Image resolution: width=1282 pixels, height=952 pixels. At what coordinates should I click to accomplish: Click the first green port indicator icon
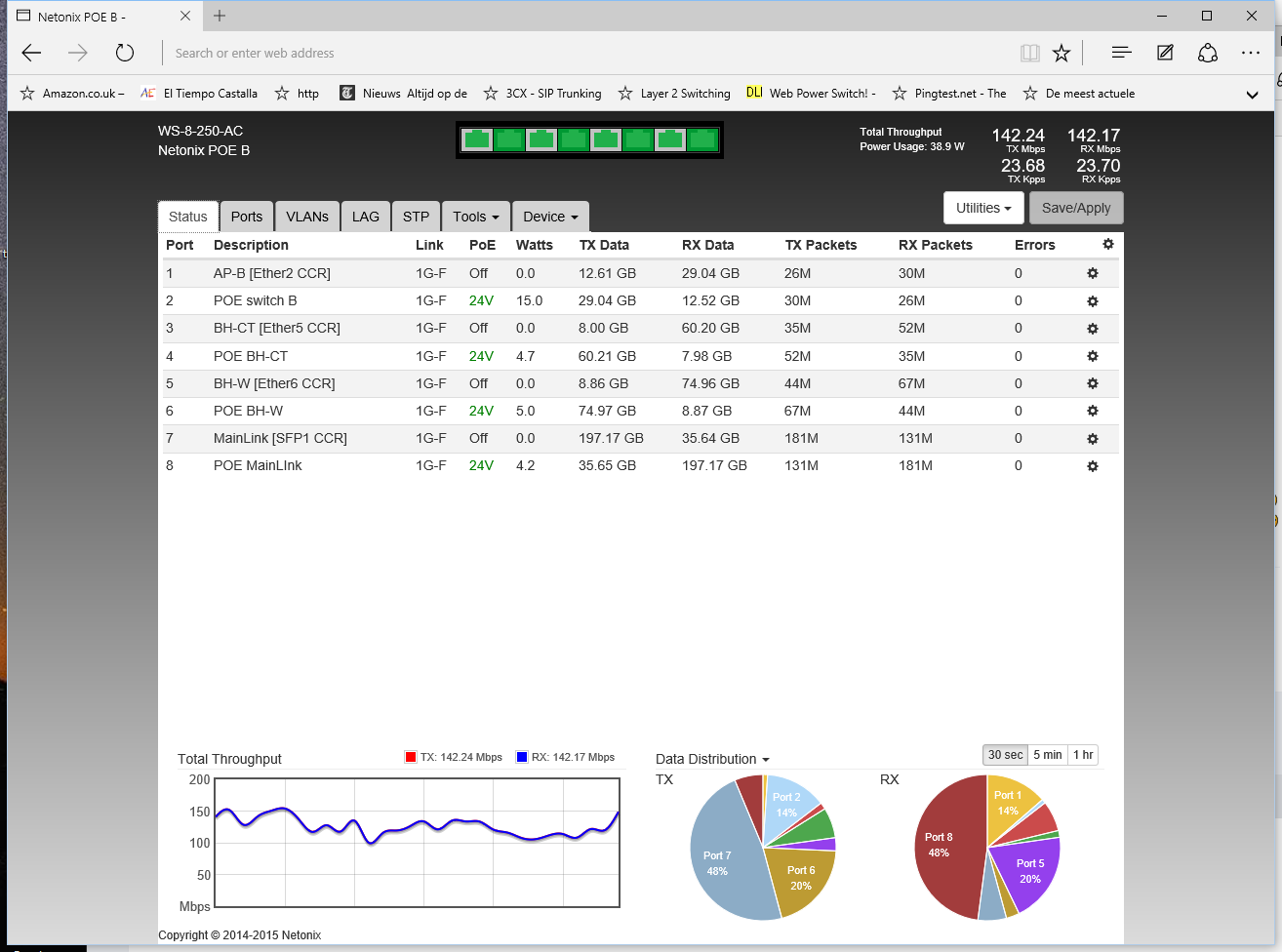(477, 139)
